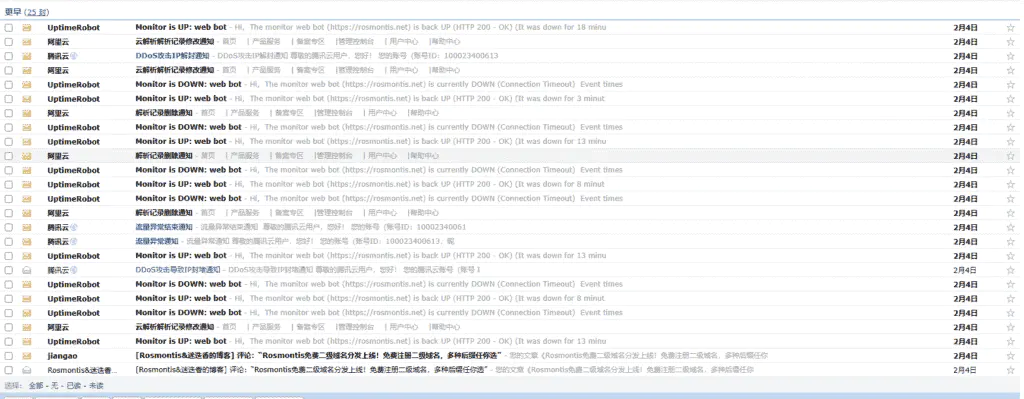Click verified badge beside 腾讯云 on 流量异常结束通知 row
This screenshot has width=1024, height=399.
(x=74, y=227)
